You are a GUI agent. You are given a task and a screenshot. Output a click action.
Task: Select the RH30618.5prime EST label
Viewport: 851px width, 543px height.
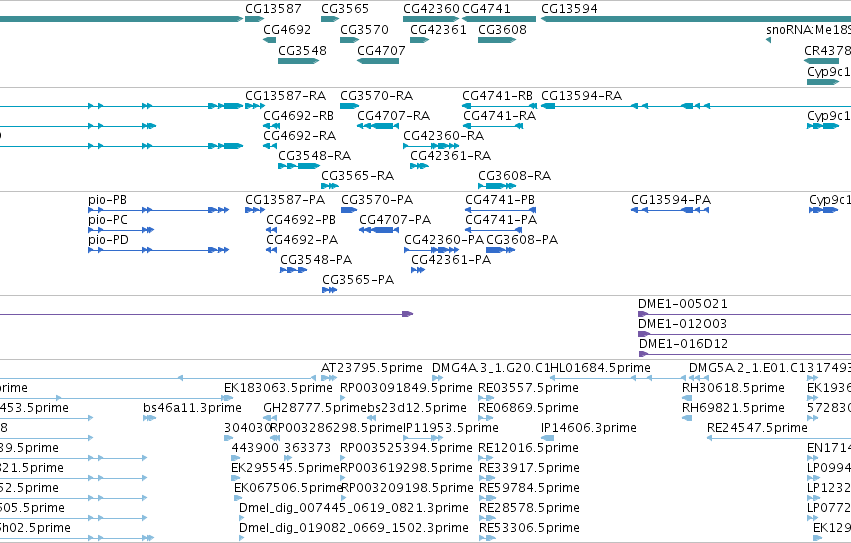(x=733, y=388)
